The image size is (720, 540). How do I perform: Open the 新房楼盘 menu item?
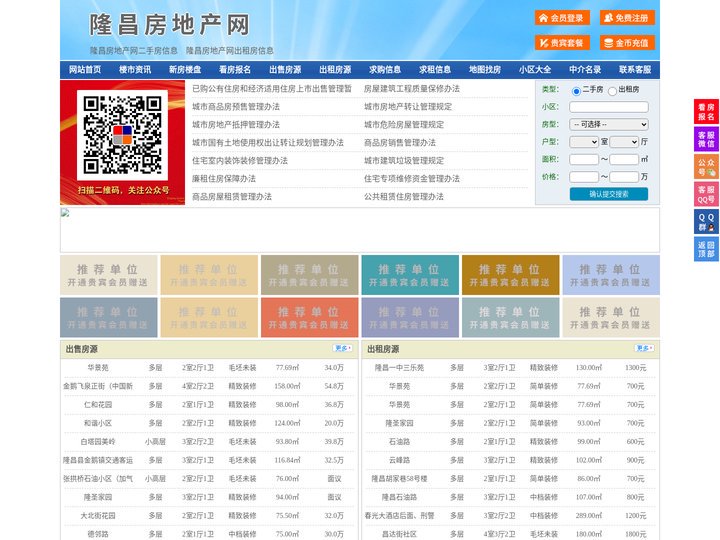click(x=185, y=70)
